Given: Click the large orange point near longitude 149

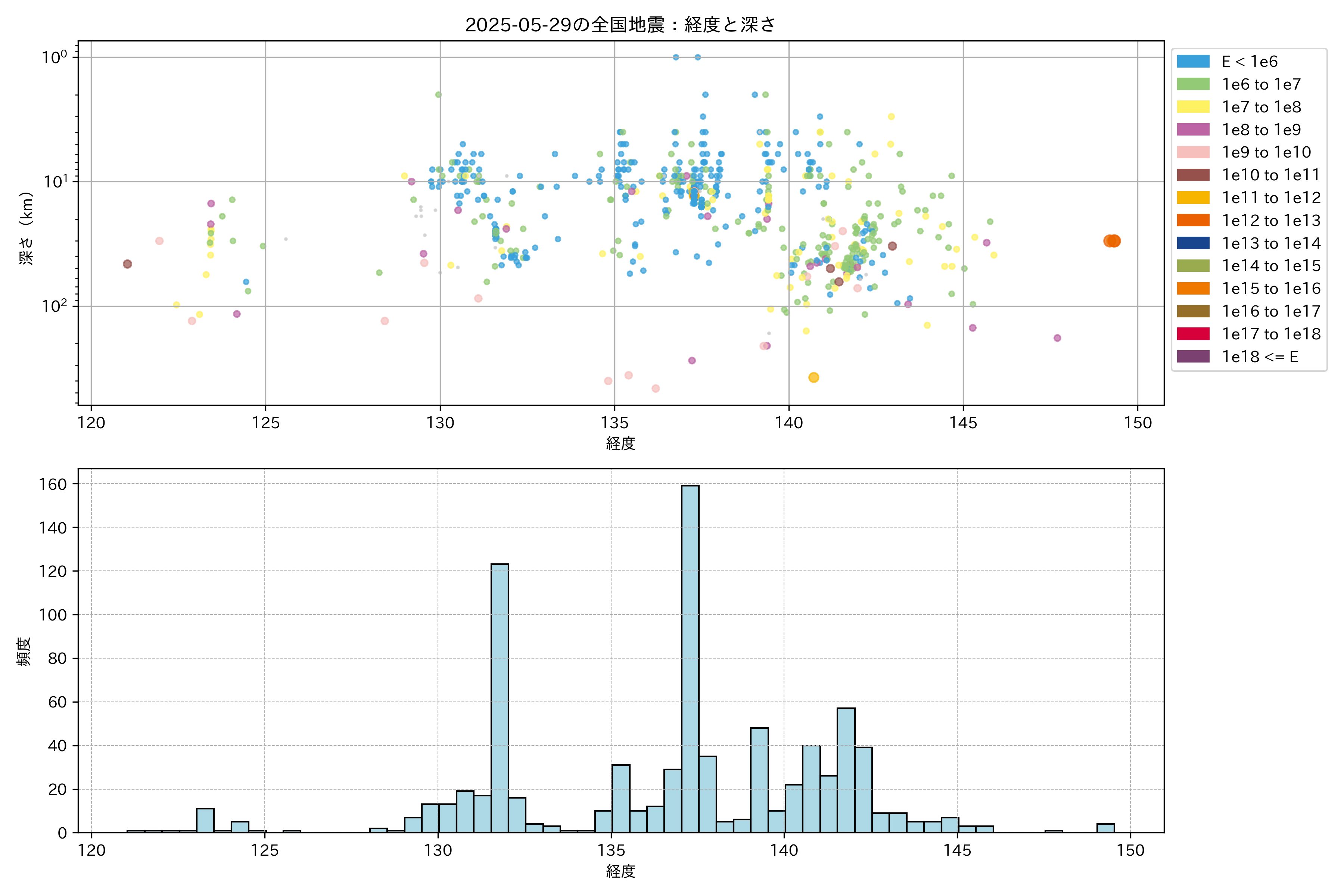Looking at the screenshot, I should click(1112, 241).
